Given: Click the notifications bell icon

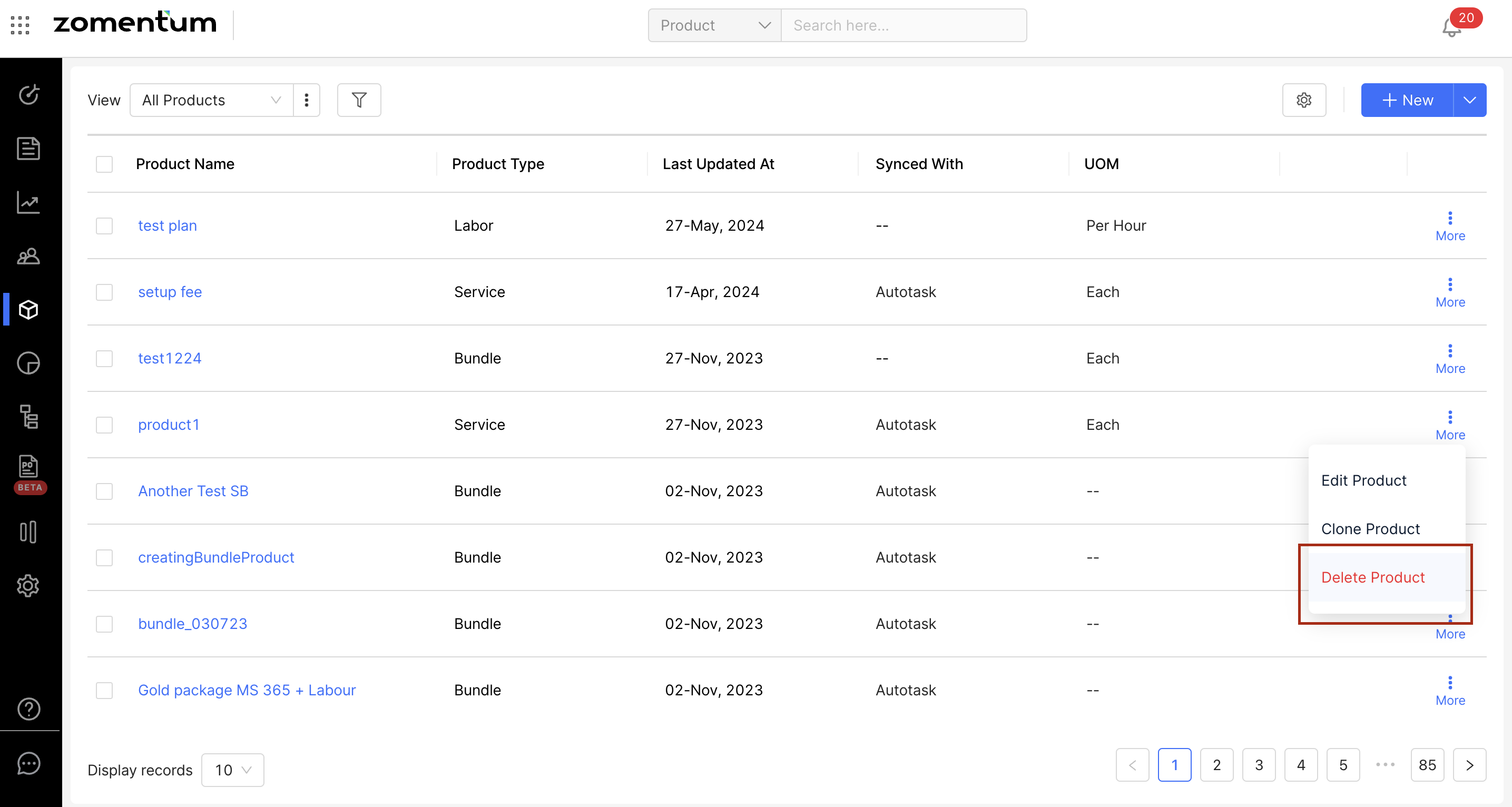Looking at the screenshot, I should [x=1451, y=27].
